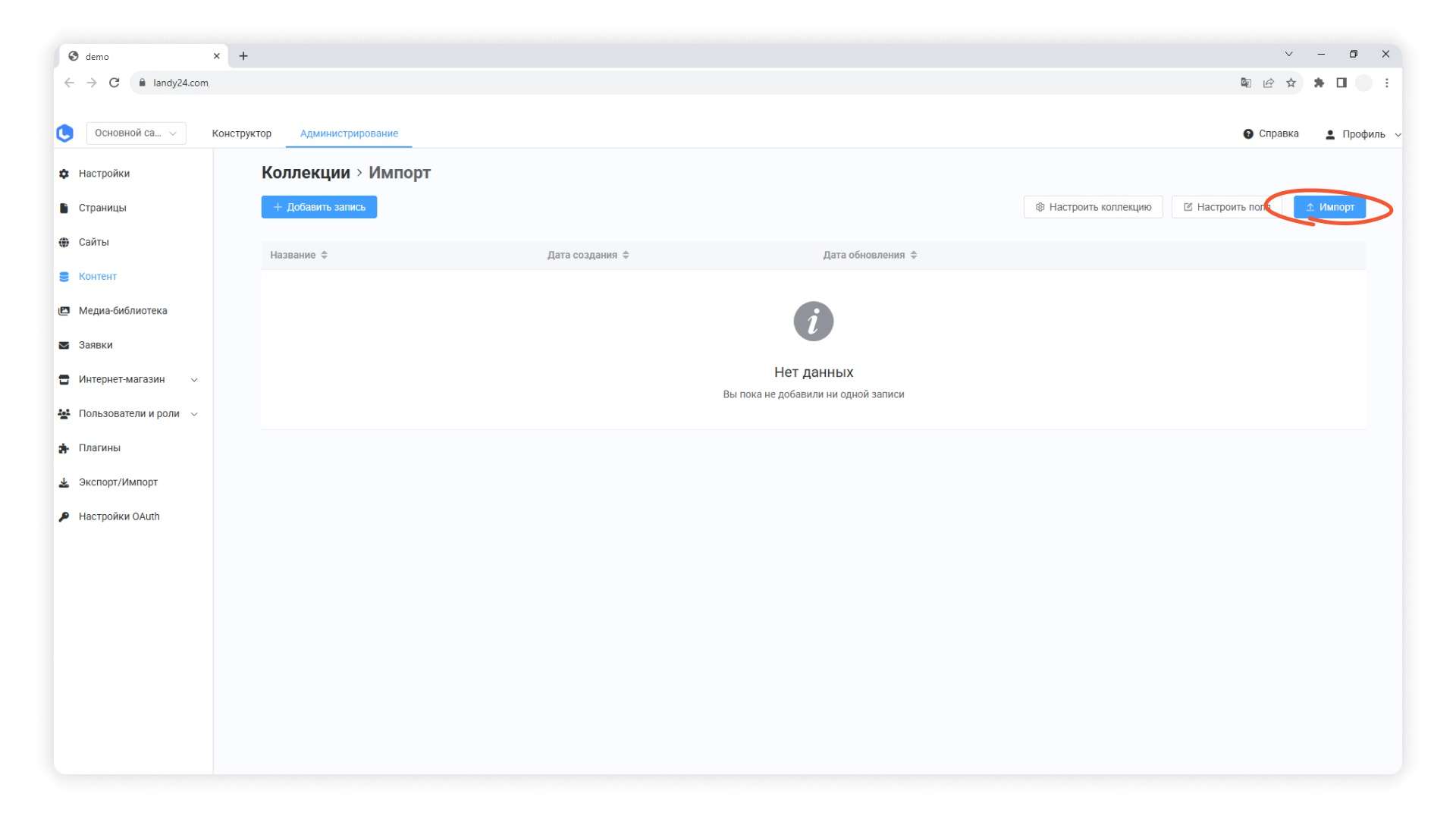Open Медиа-библиотека section
Viewport: 1456px width, 819px height.
coord(122,311)
